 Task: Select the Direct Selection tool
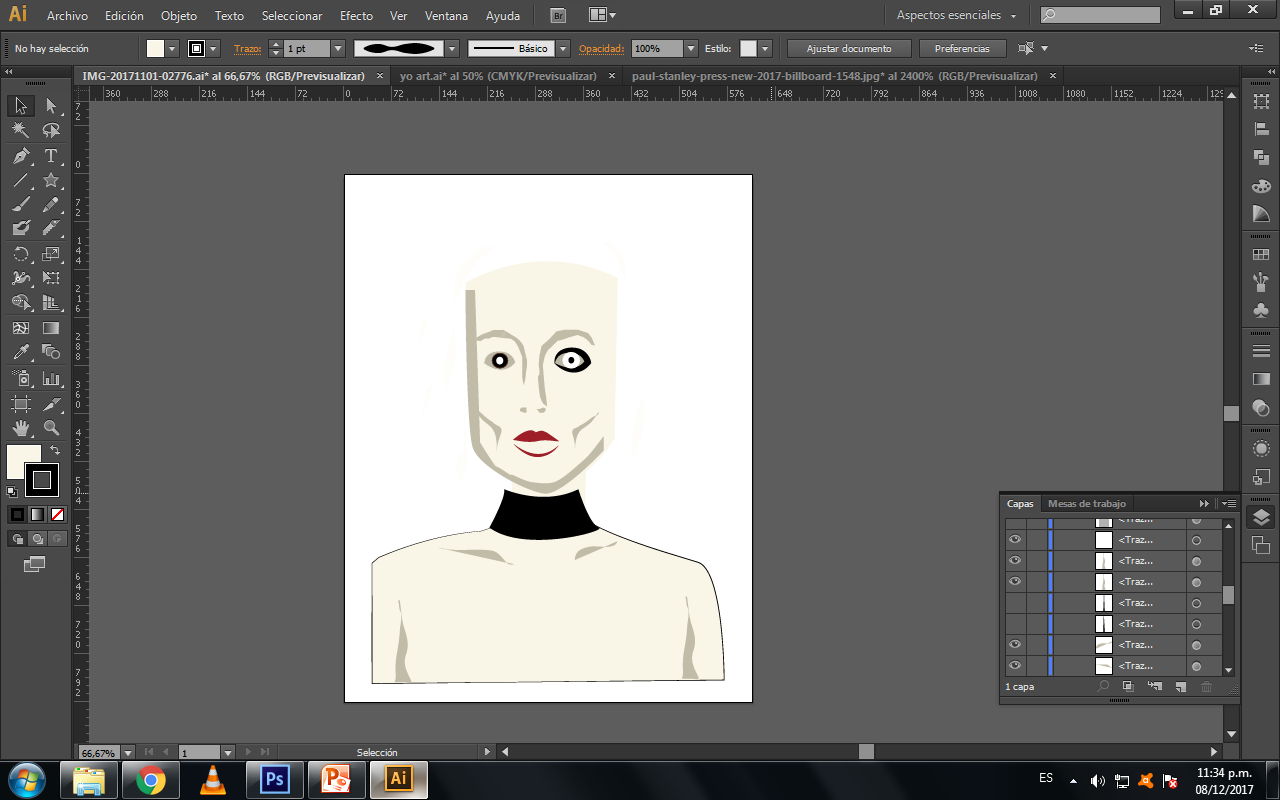(x=50, y=106)
